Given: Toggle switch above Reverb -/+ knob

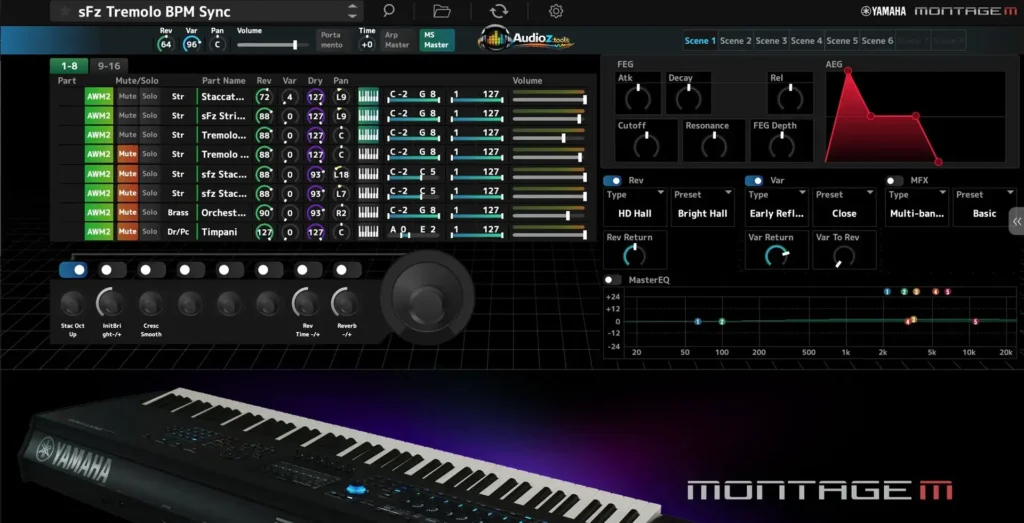Looking at the screenshot, I should tap(347, 270).
